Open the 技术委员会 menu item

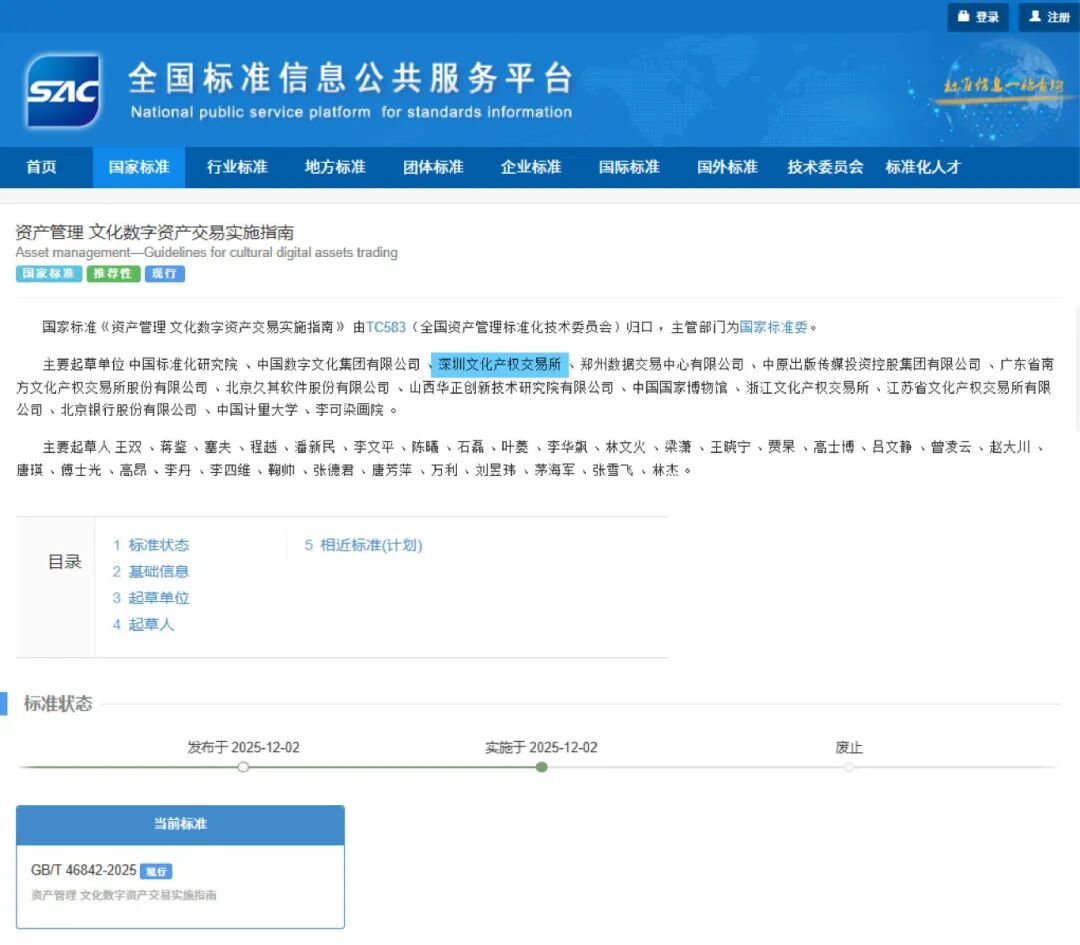point(825,167)
